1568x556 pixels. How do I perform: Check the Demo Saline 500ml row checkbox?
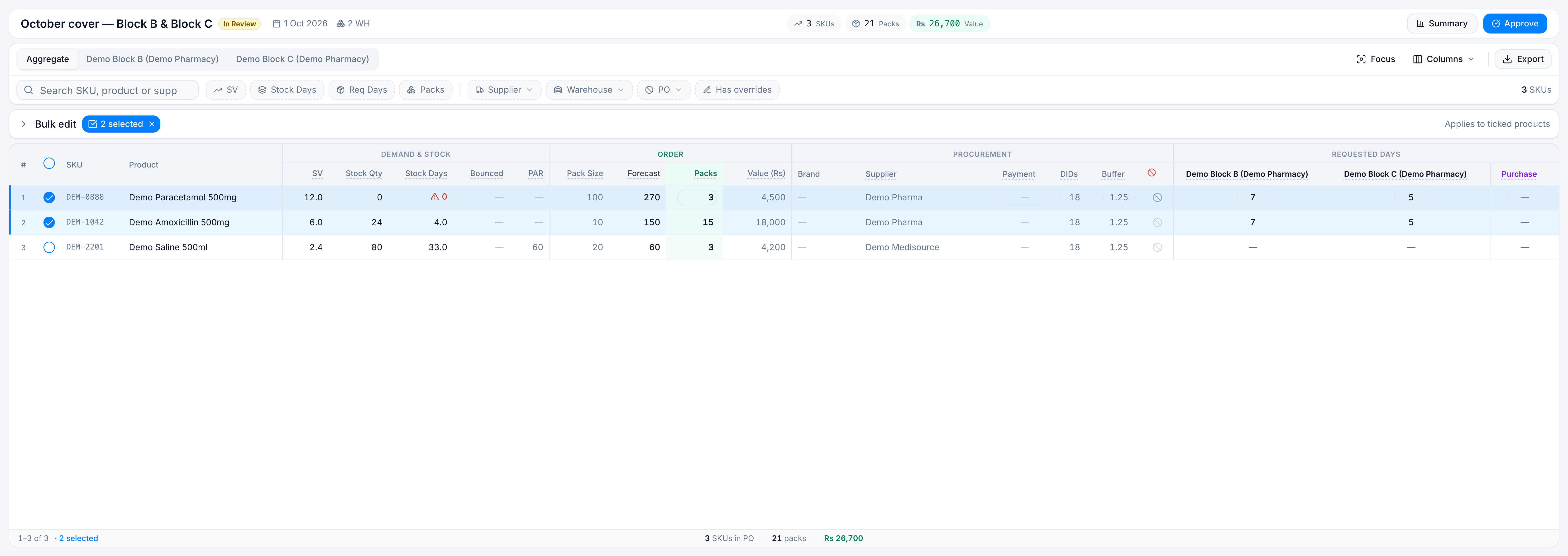tap(49, 247)
